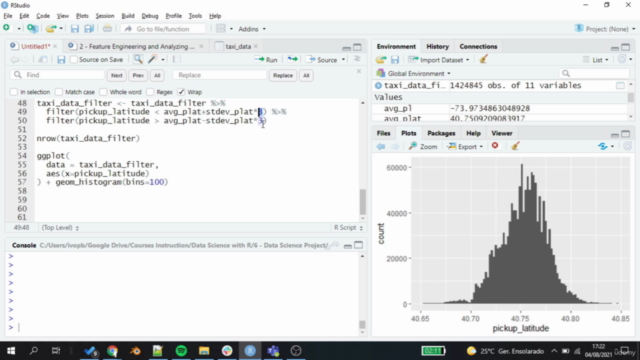Click the Run button
The height and width of the screenshot is (360, 640).
click(x=266, y=60)
